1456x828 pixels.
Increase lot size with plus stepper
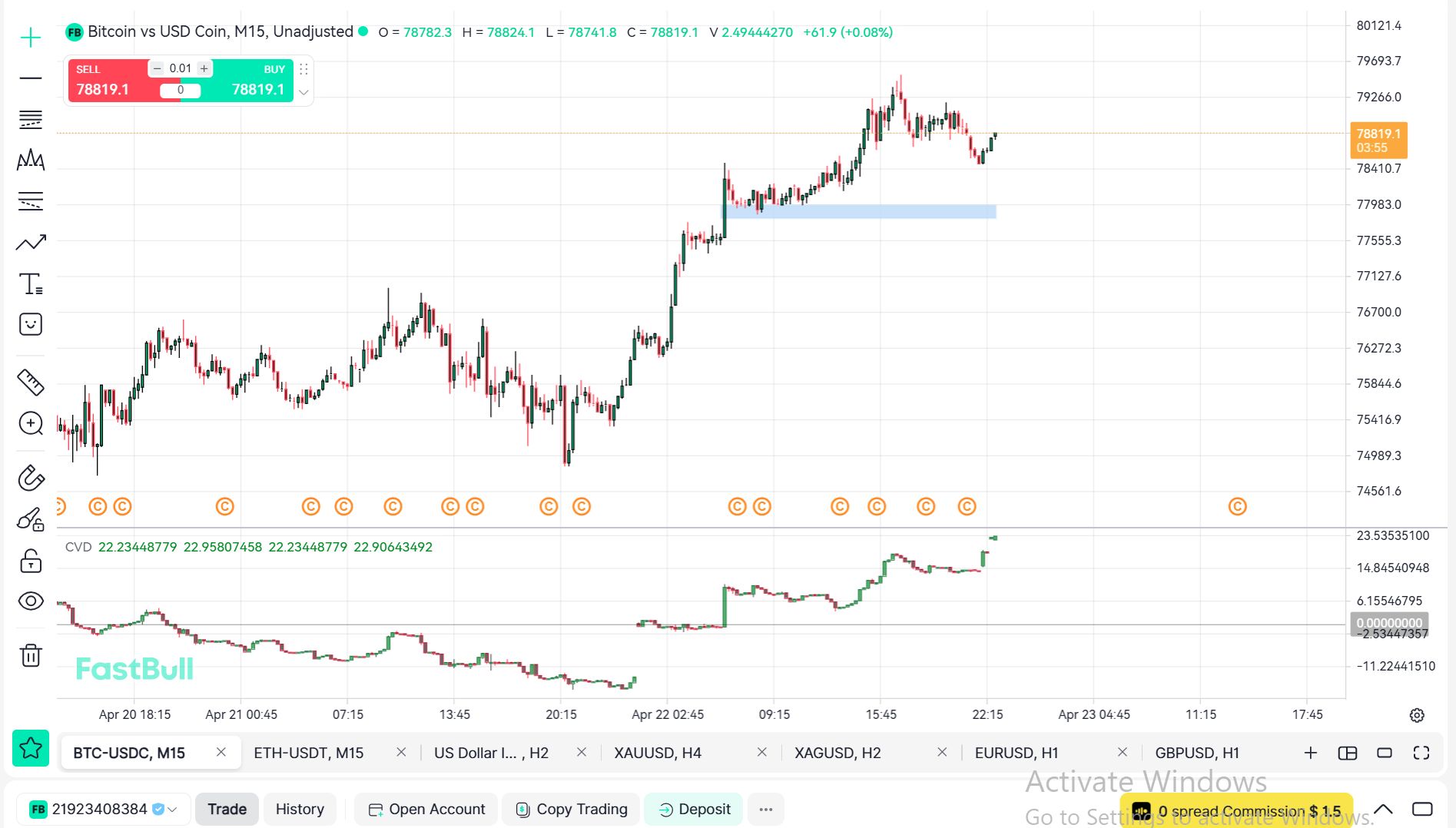204,68
